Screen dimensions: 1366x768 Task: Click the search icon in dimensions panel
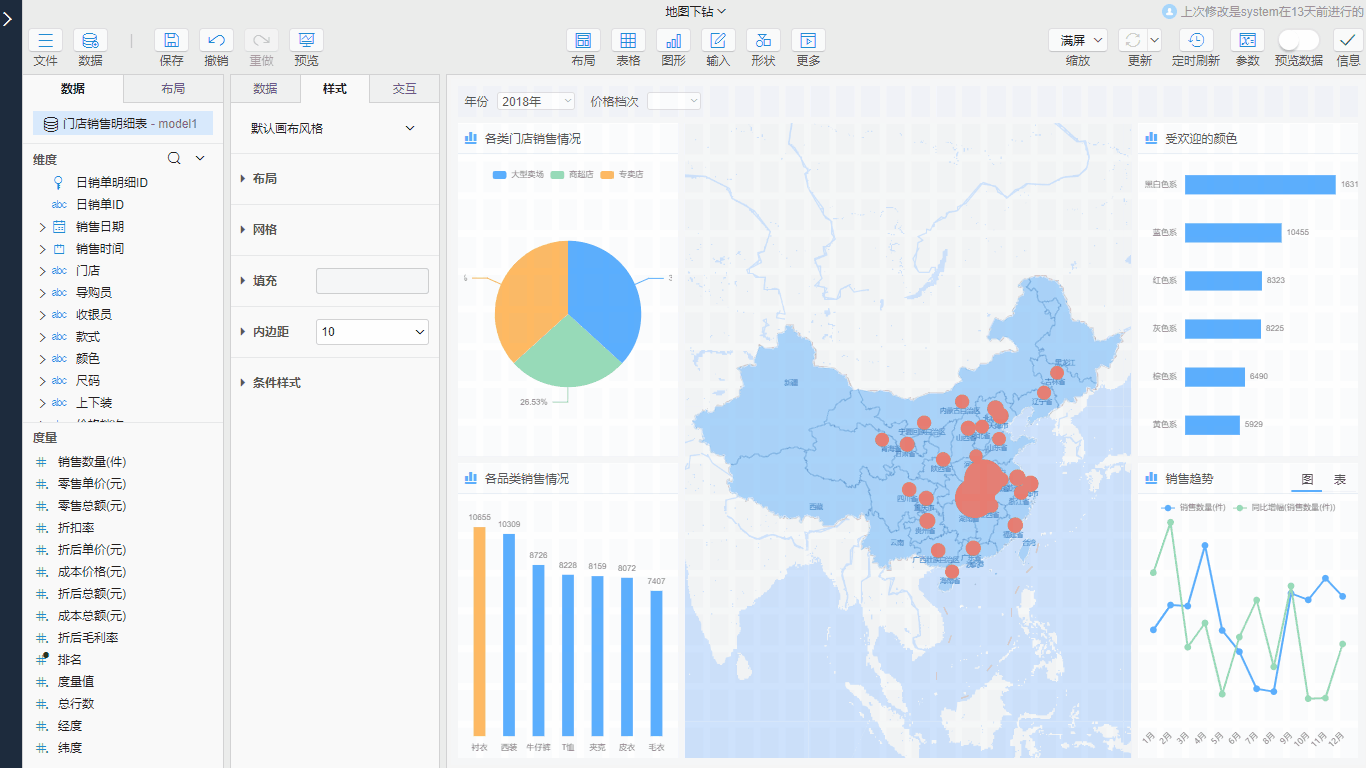pos(174,158)
